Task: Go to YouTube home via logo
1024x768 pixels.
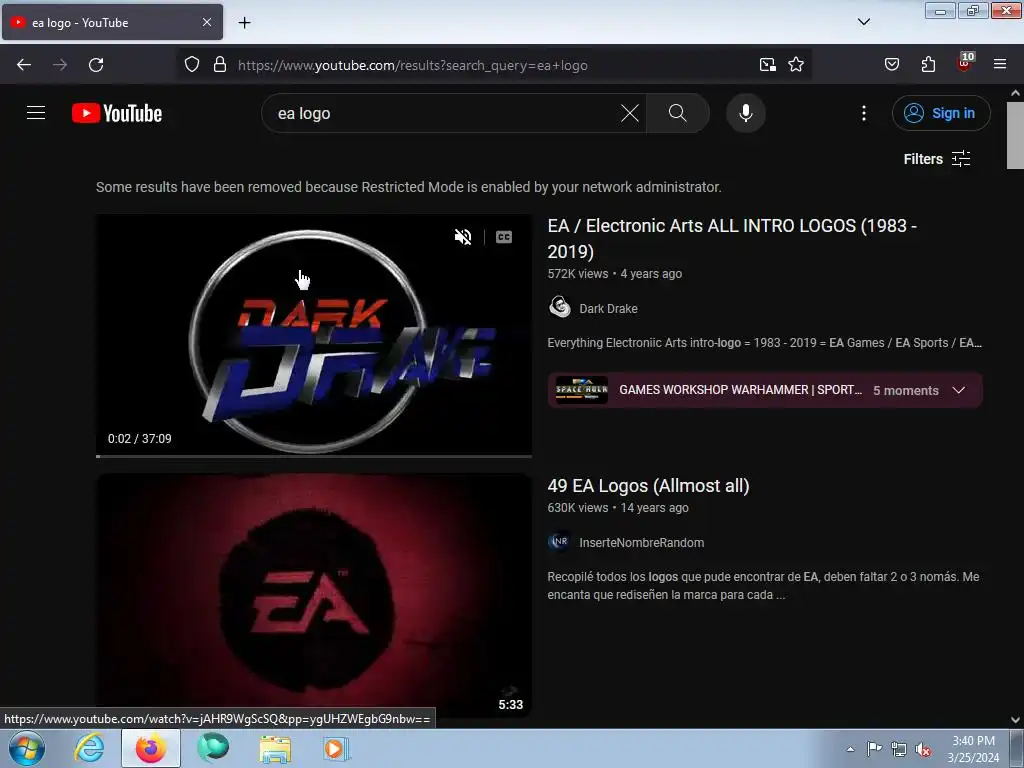Action: pos(117,113)
